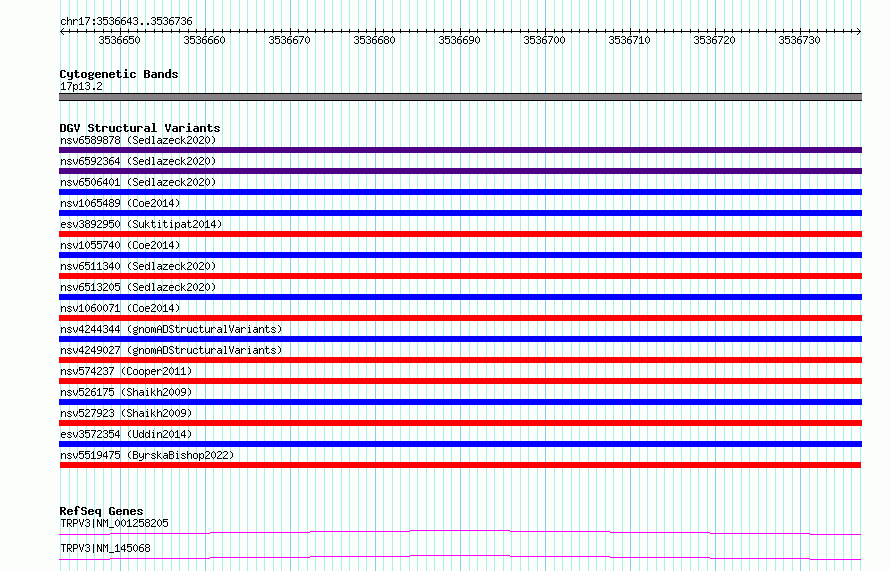This screenshot has width=890, height=571.
Task: Select transcript label TRPV3|NM_145068
Action: (105, 548)
